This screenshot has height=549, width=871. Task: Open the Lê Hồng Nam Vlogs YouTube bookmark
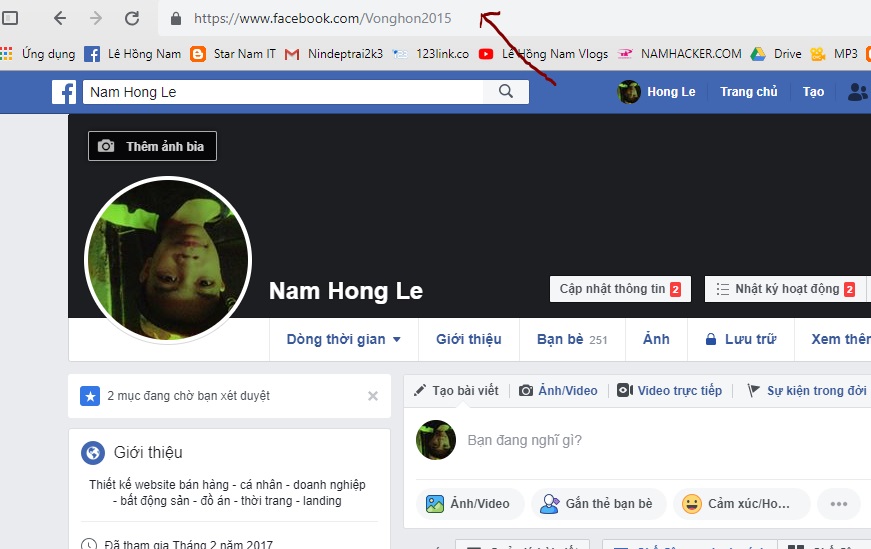coord(543,54)
